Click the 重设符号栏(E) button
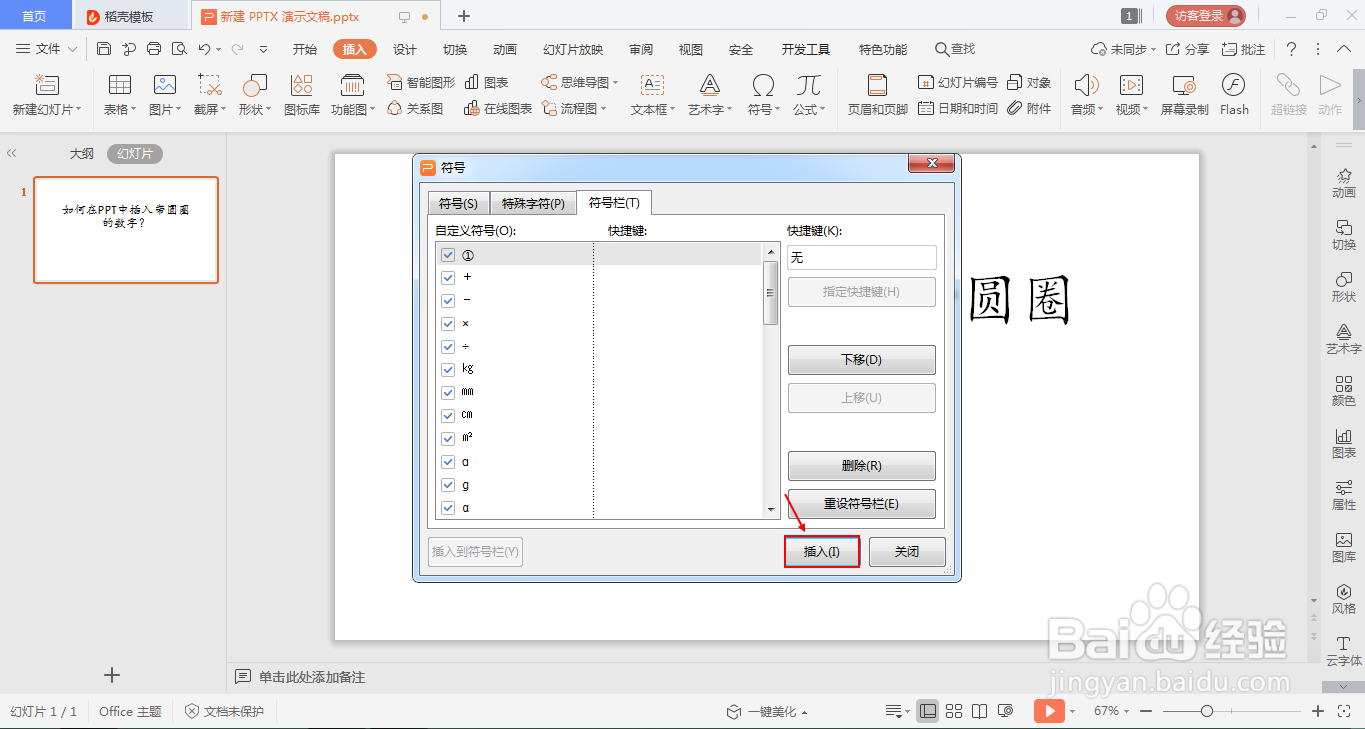The width and height of the screenshot is (1365, 729). coord(861,503)
